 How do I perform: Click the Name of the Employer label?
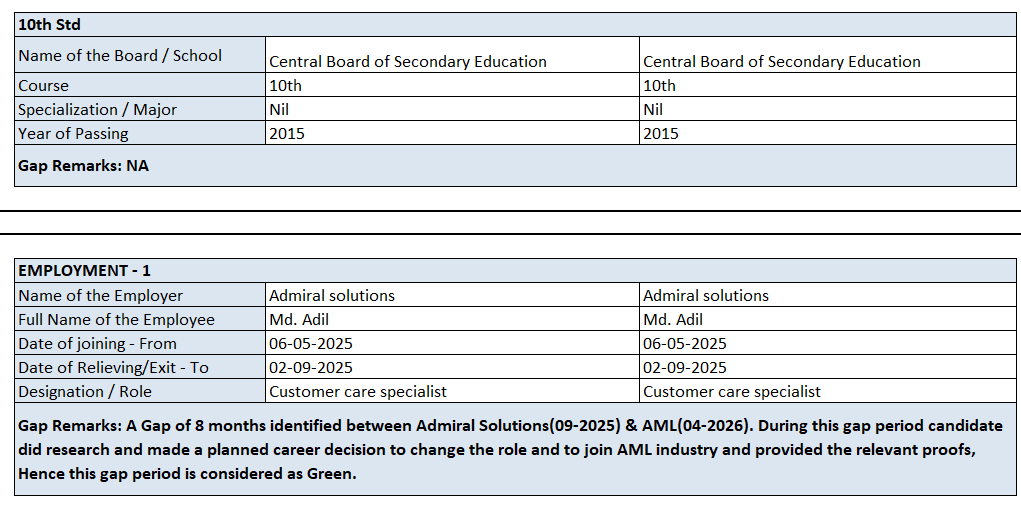click(x=140, y=295)
